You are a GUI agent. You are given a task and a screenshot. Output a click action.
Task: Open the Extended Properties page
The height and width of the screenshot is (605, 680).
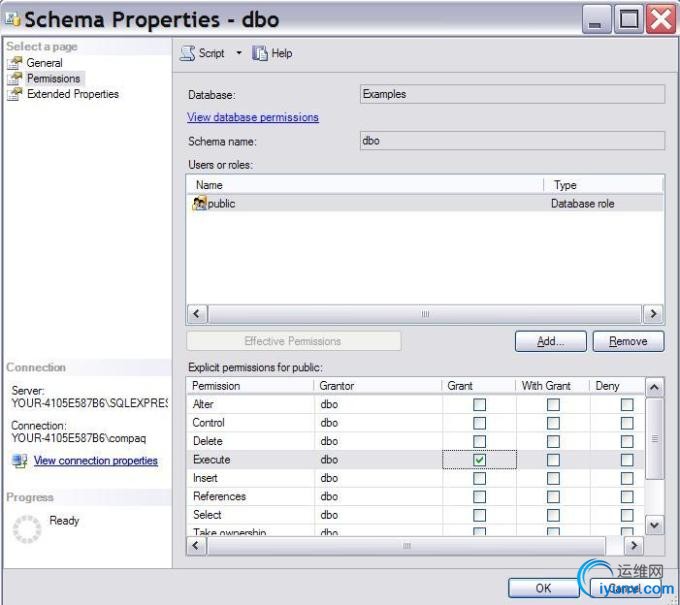(x=72, y=94)
